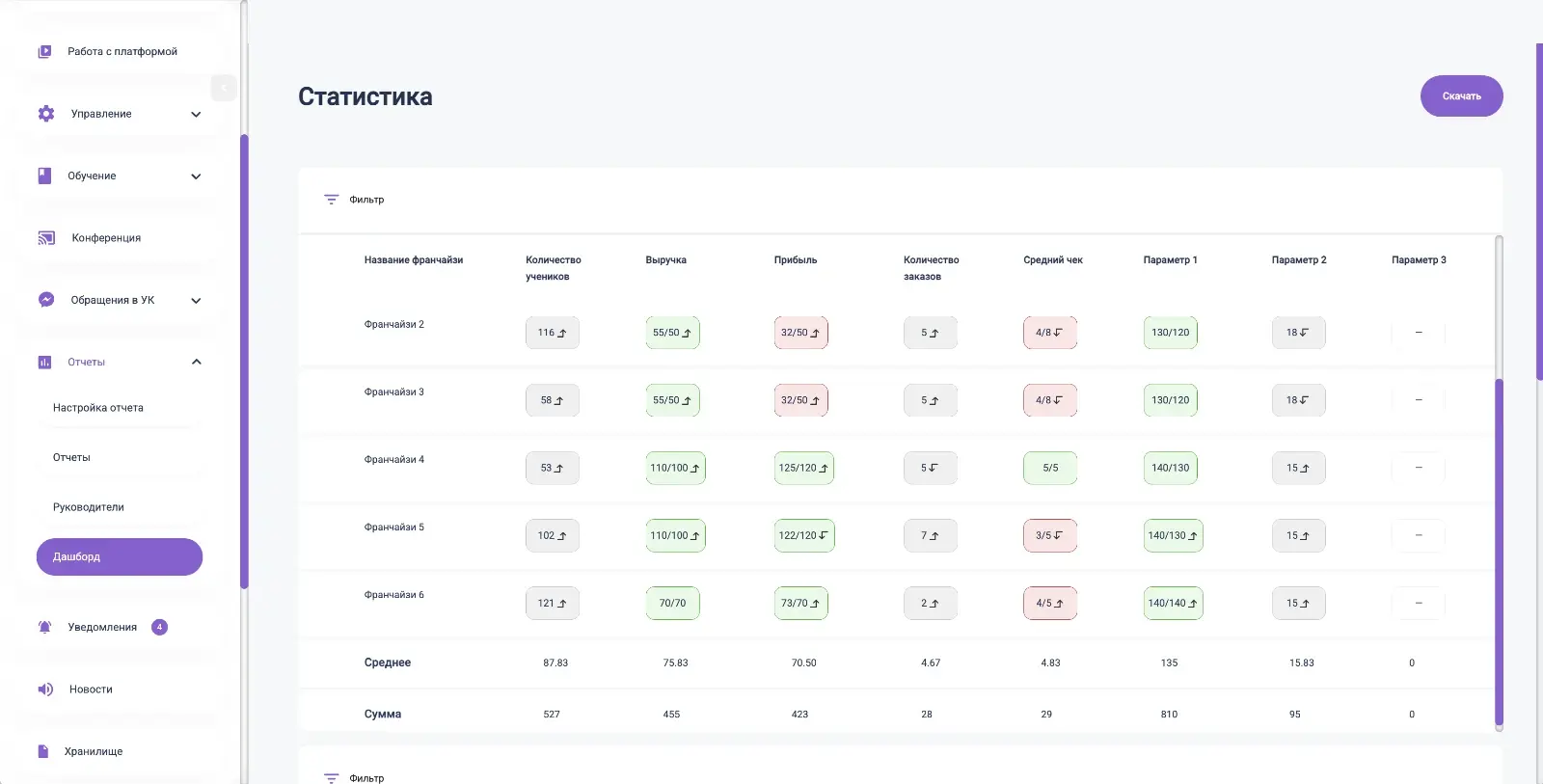Expand the Обращения в УК chevron
Screen dimensions: 1543x784
(197, 300)
